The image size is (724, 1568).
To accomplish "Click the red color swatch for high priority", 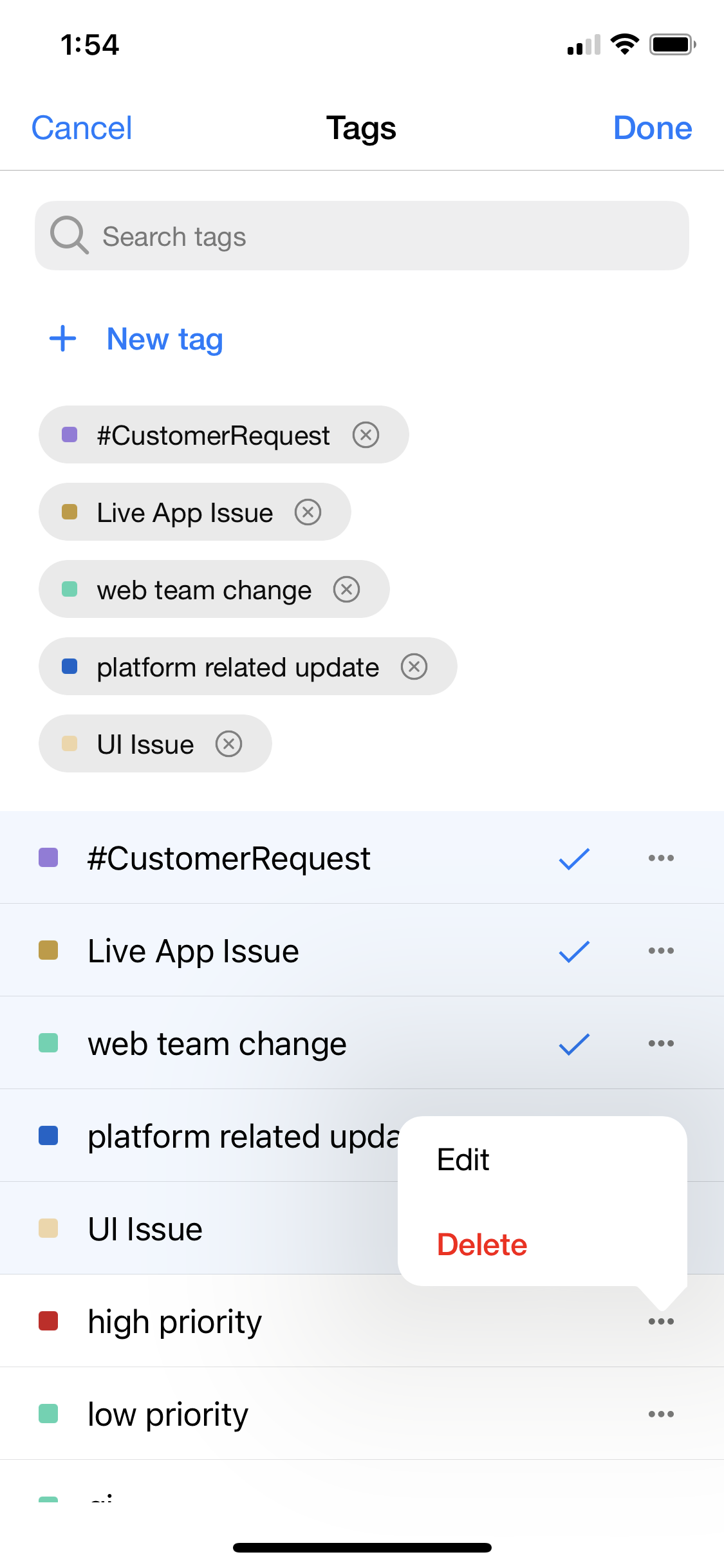I will 48,1321.
